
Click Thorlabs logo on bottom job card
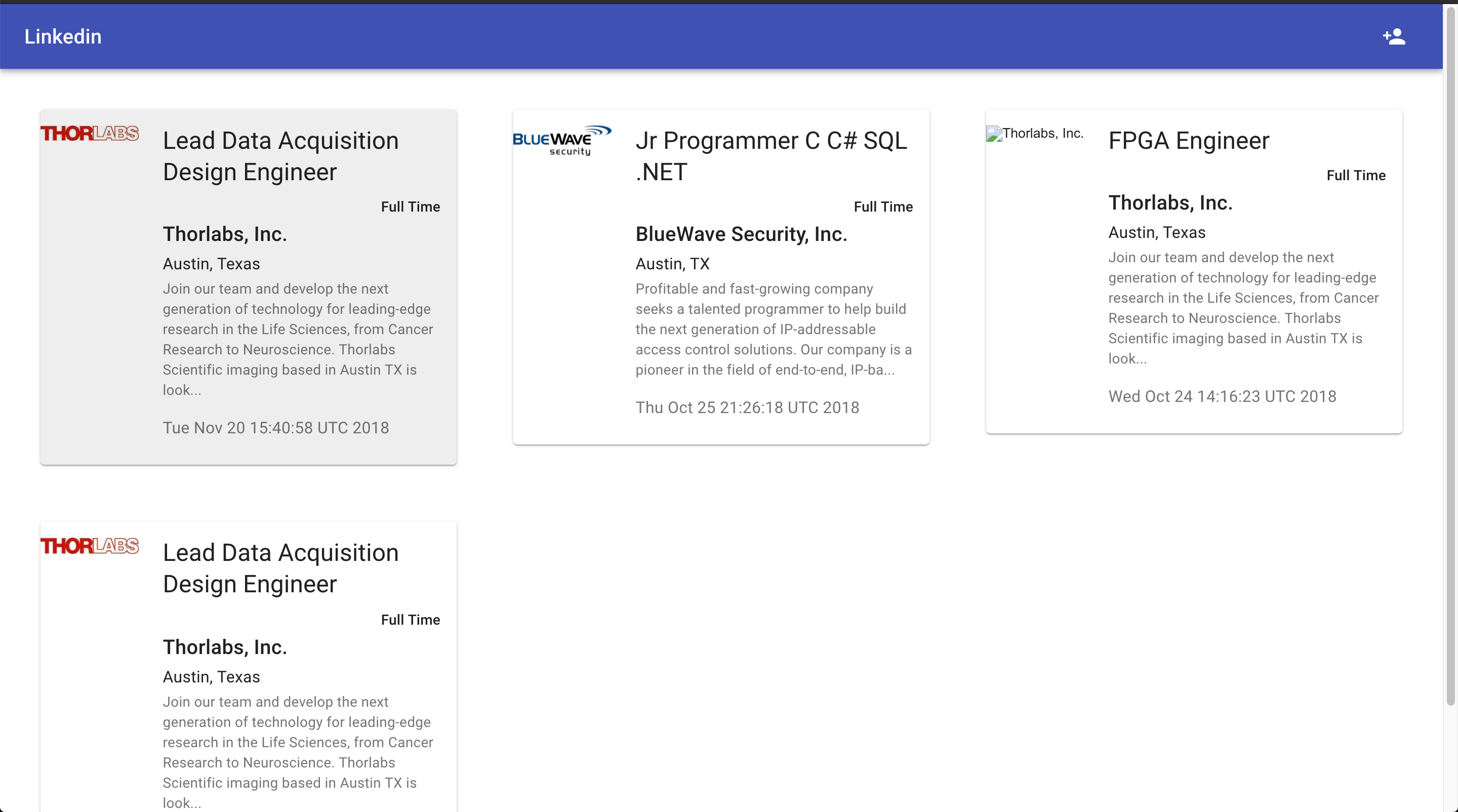(x=90, y=546)
